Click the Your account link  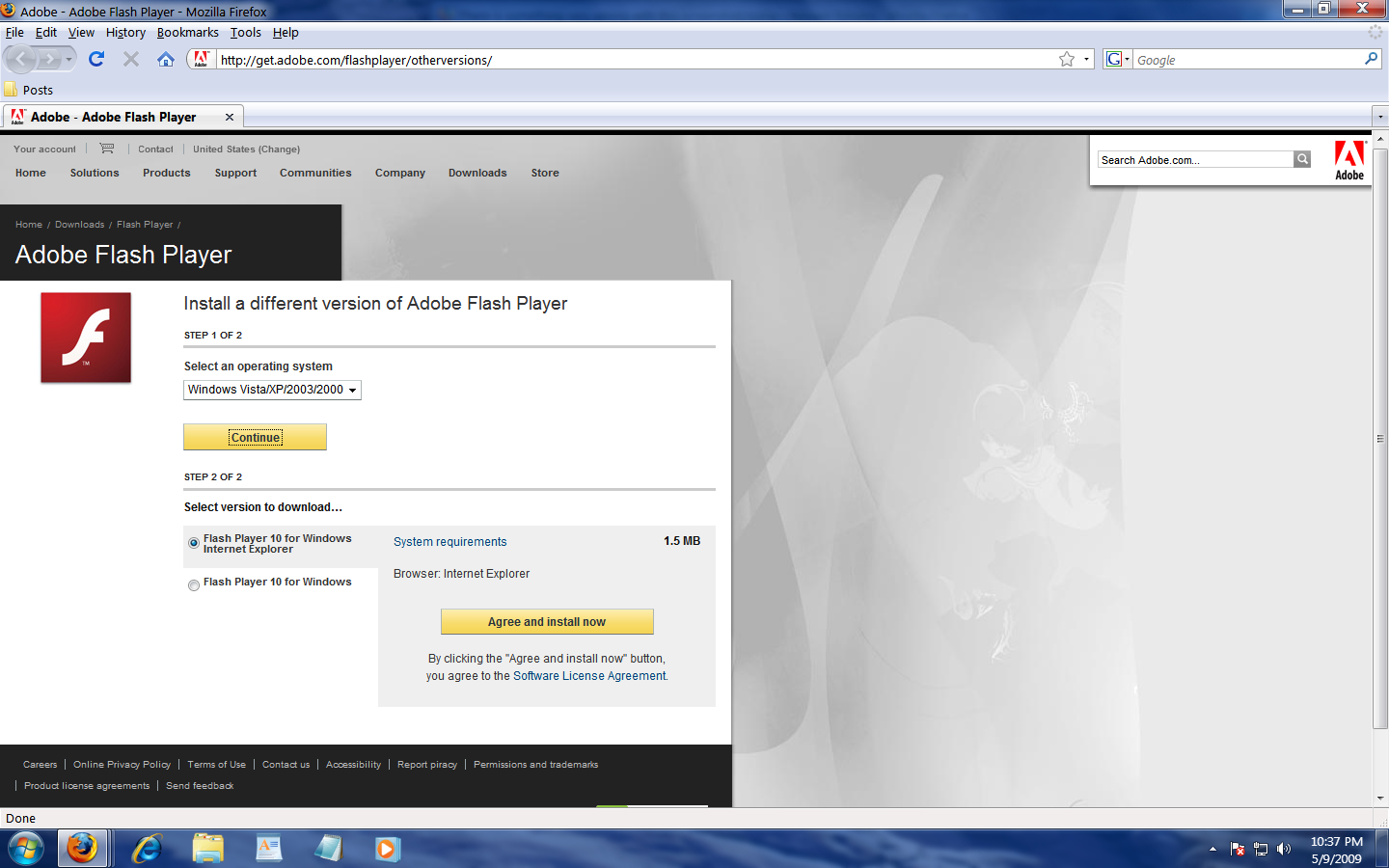[44, 149]
